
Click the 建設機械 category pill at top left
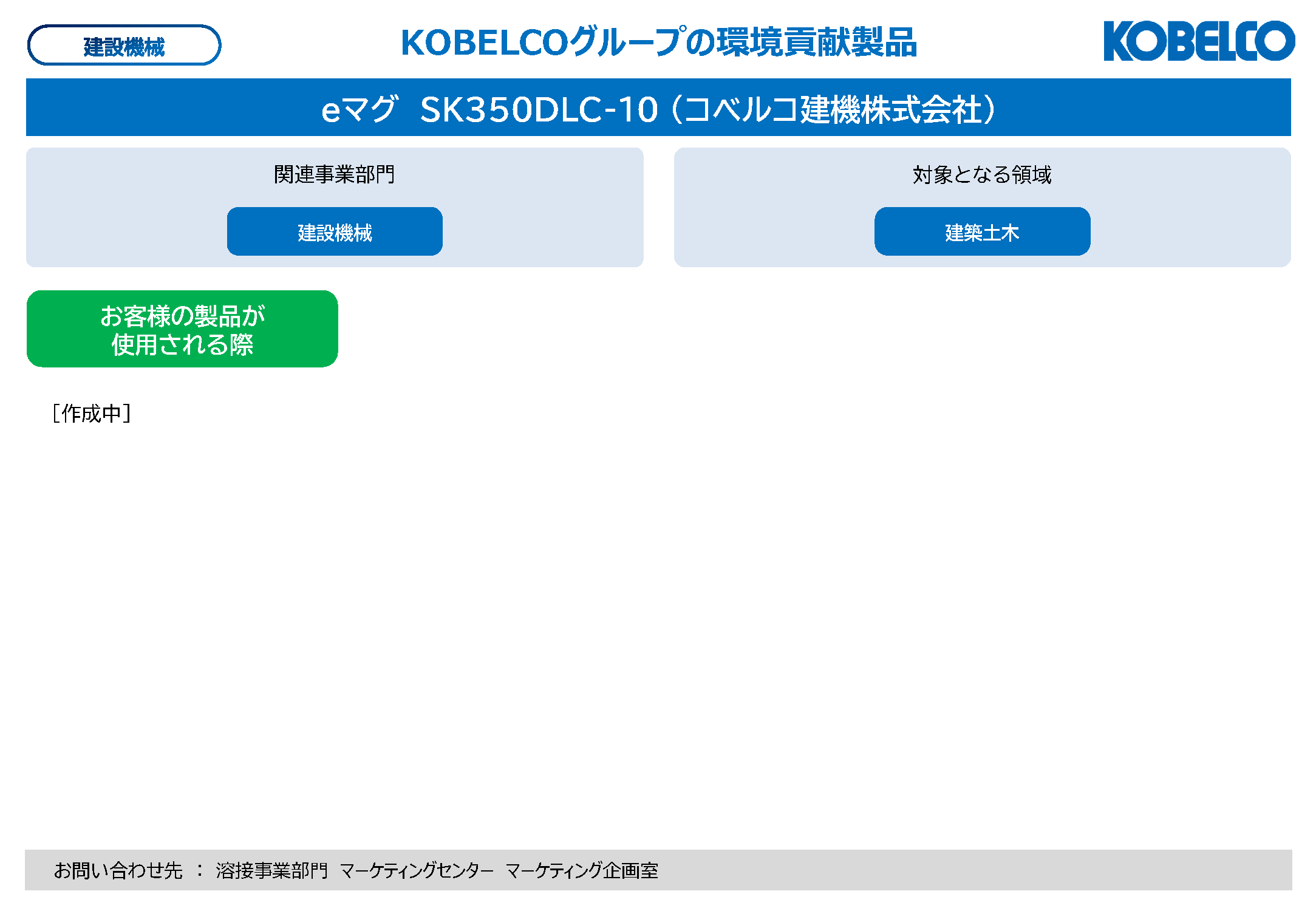point(124,45)
